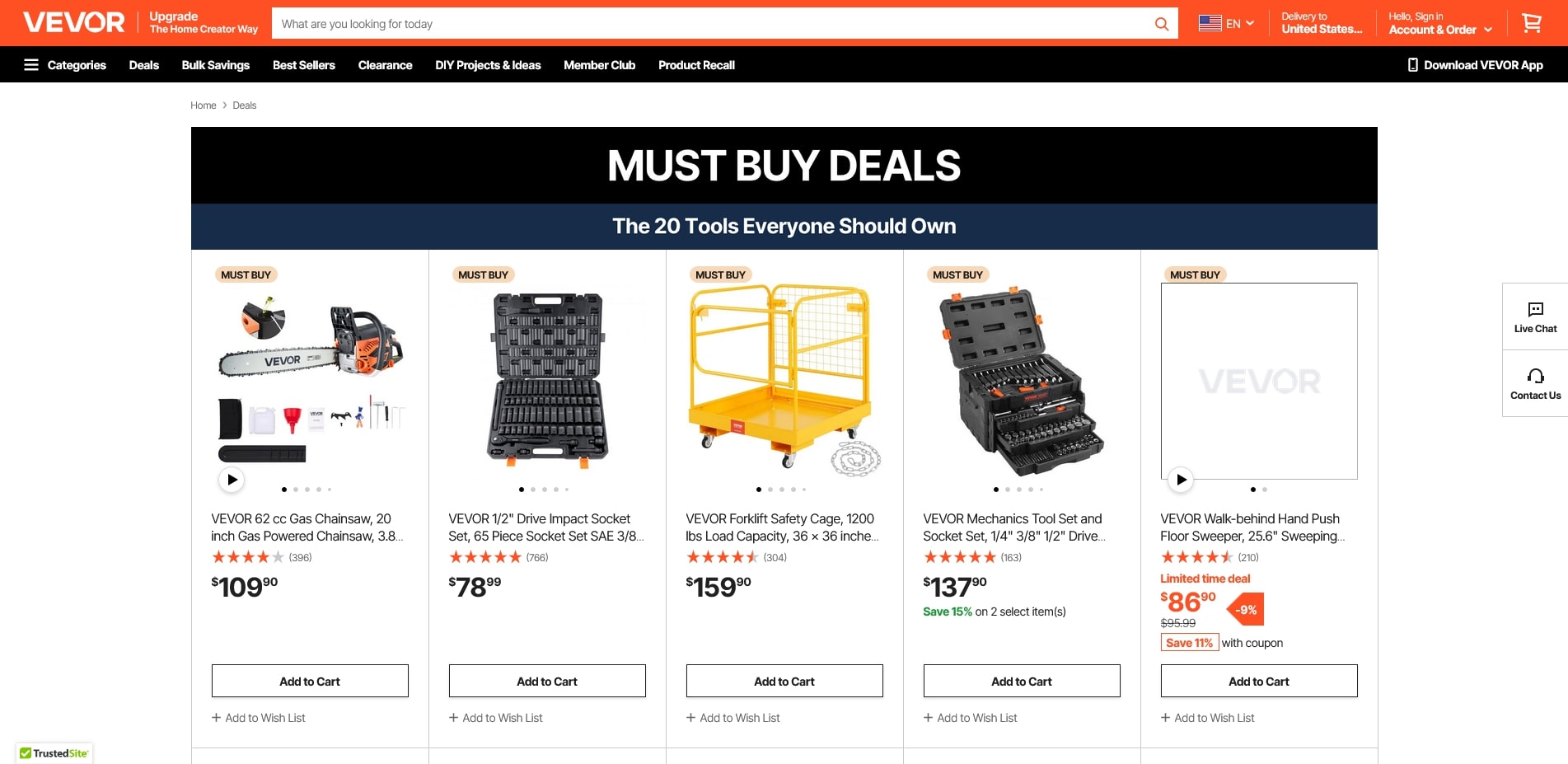Open the shopping cart
The height and width of the screenshot is (764, 1568).
[1531, 23]
